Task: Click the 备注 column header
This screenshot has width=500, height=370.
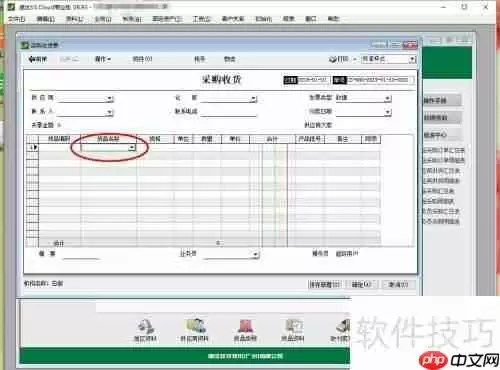Action: click(343, 139)
